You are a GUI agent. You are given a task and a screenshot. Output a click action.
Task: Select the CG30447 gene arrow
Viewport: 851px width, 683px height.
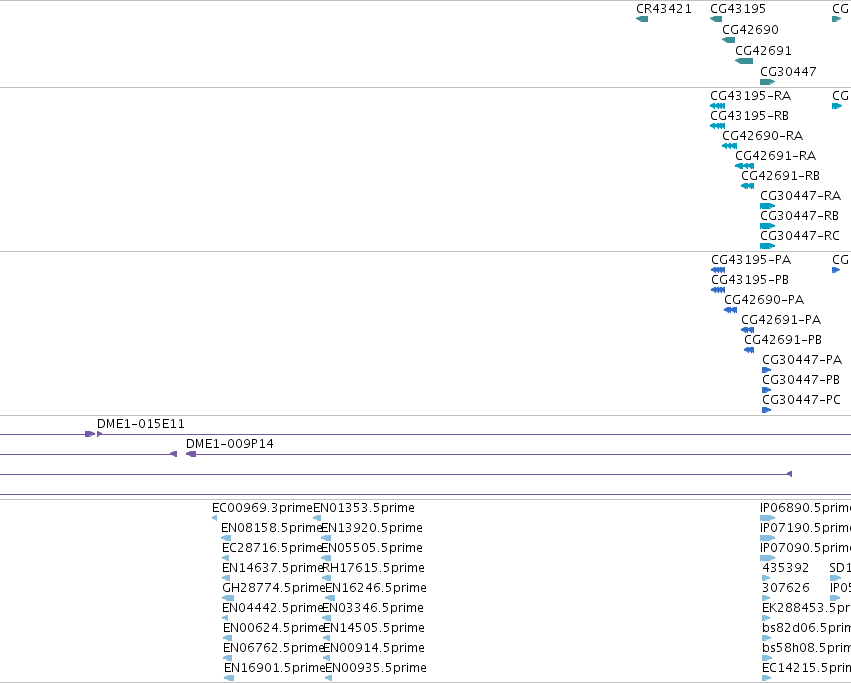tap(767, 82)
